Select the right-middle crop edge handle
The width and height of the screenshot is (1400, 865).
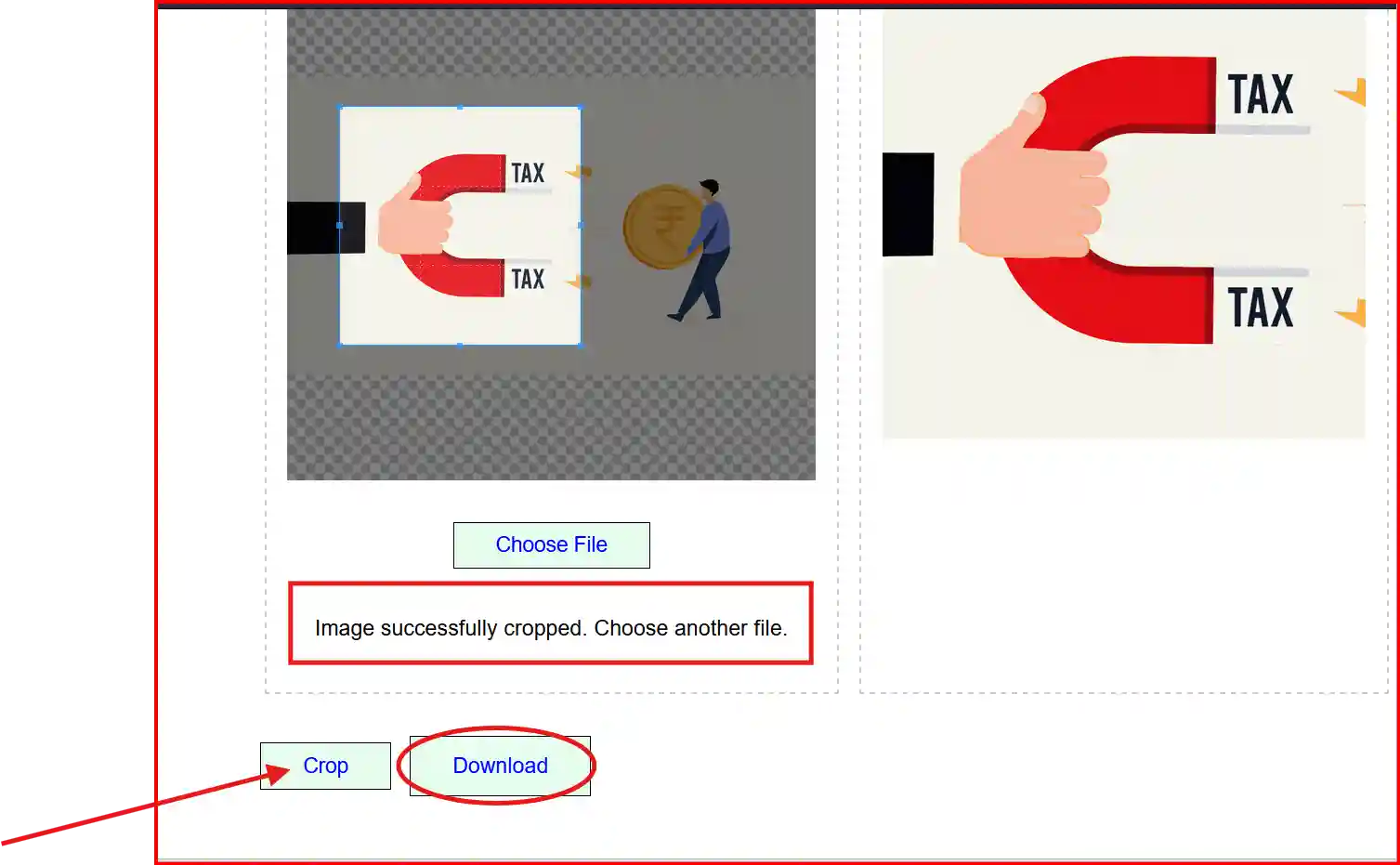coord(581,225)
